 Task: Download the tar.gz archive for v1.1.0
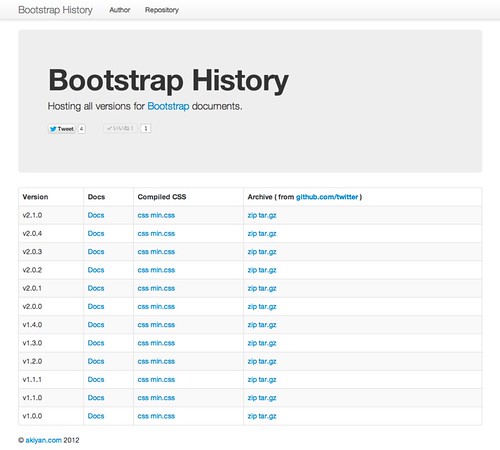(267, 398)
